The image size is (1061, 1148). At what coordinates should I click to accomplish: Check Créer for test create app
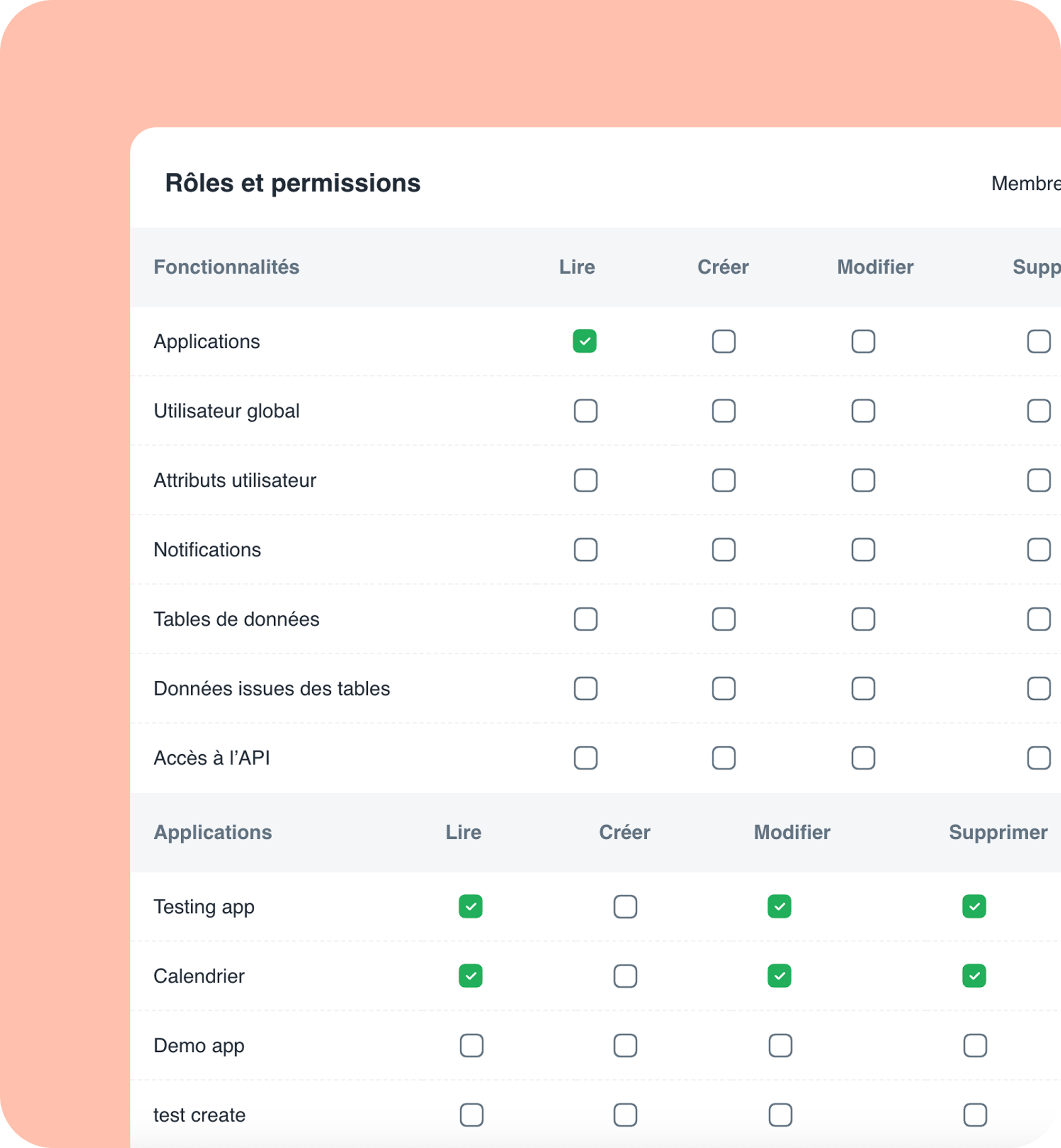pyautogui.click(x=625, y=1115)
